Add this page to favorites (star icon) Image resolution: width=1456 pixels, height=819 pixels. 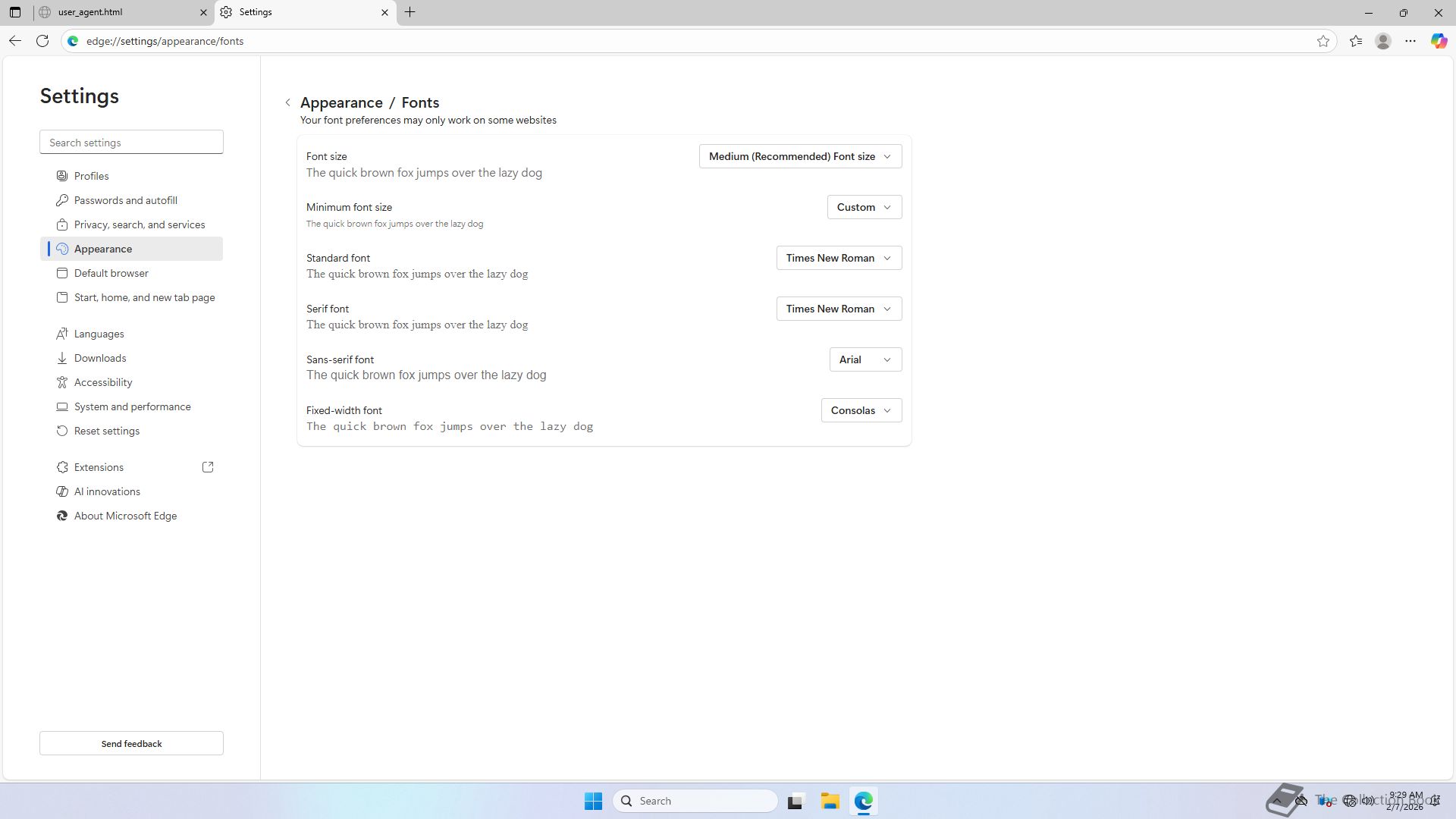[1323, 41]
